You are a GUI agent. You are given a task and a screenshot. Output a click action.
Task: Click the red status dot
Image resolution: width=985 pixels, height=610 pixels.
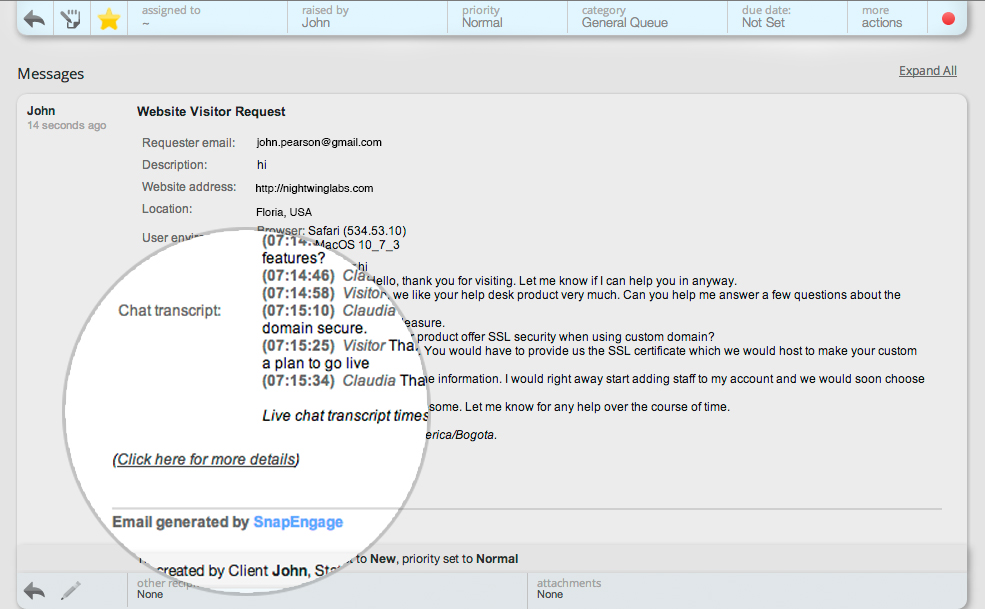(x=949, y=19)
